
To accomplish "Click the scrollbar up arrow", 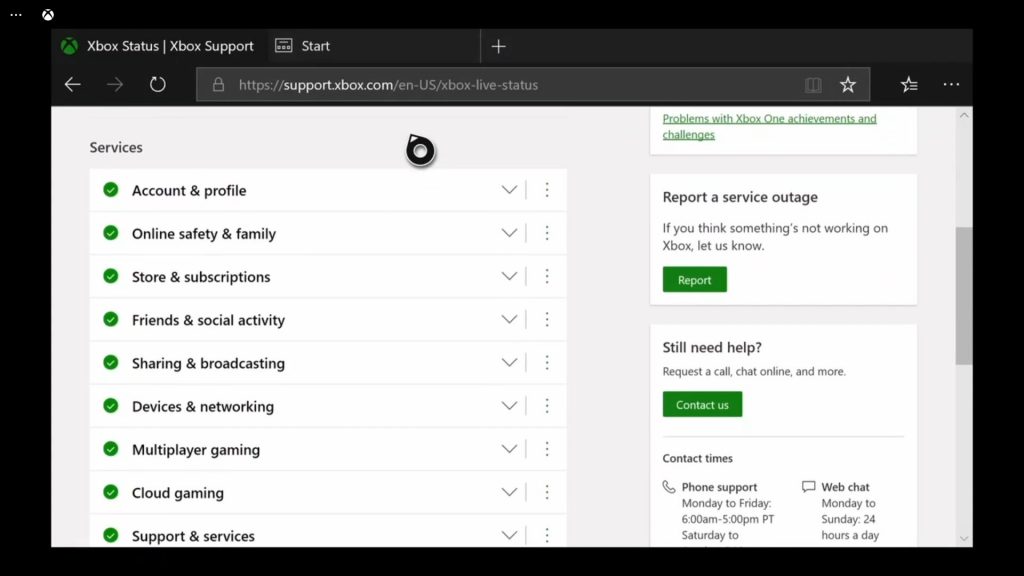I will coord(964,116).
